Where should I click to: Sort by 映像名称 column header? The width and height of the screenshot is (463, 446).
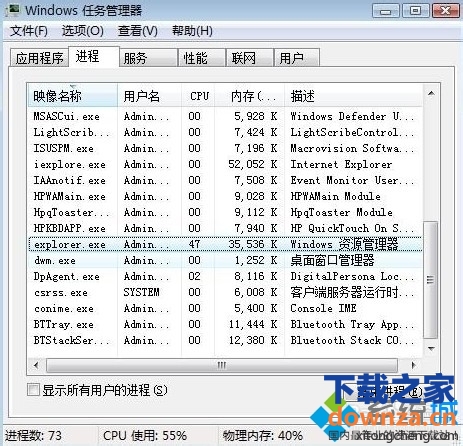73,96
